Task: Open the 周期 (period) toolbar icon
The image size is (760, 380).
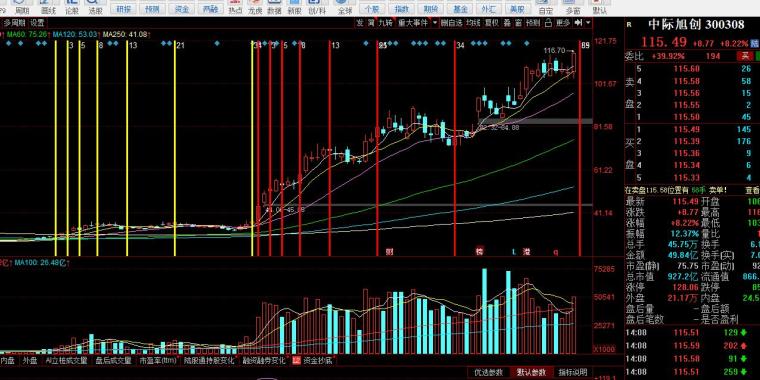Action: (21, 7)
